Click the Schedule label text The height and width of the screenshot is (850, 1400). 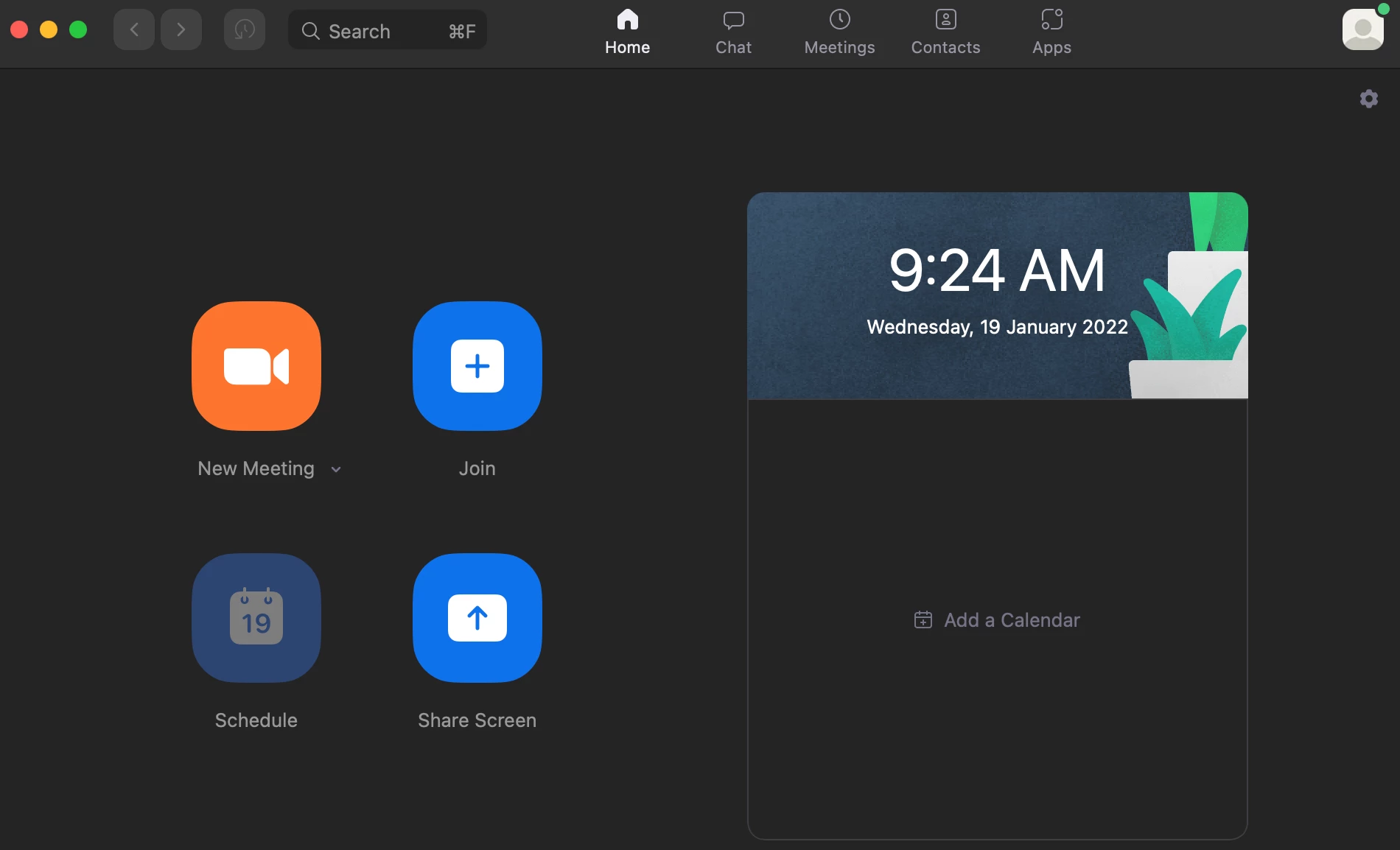256,720
